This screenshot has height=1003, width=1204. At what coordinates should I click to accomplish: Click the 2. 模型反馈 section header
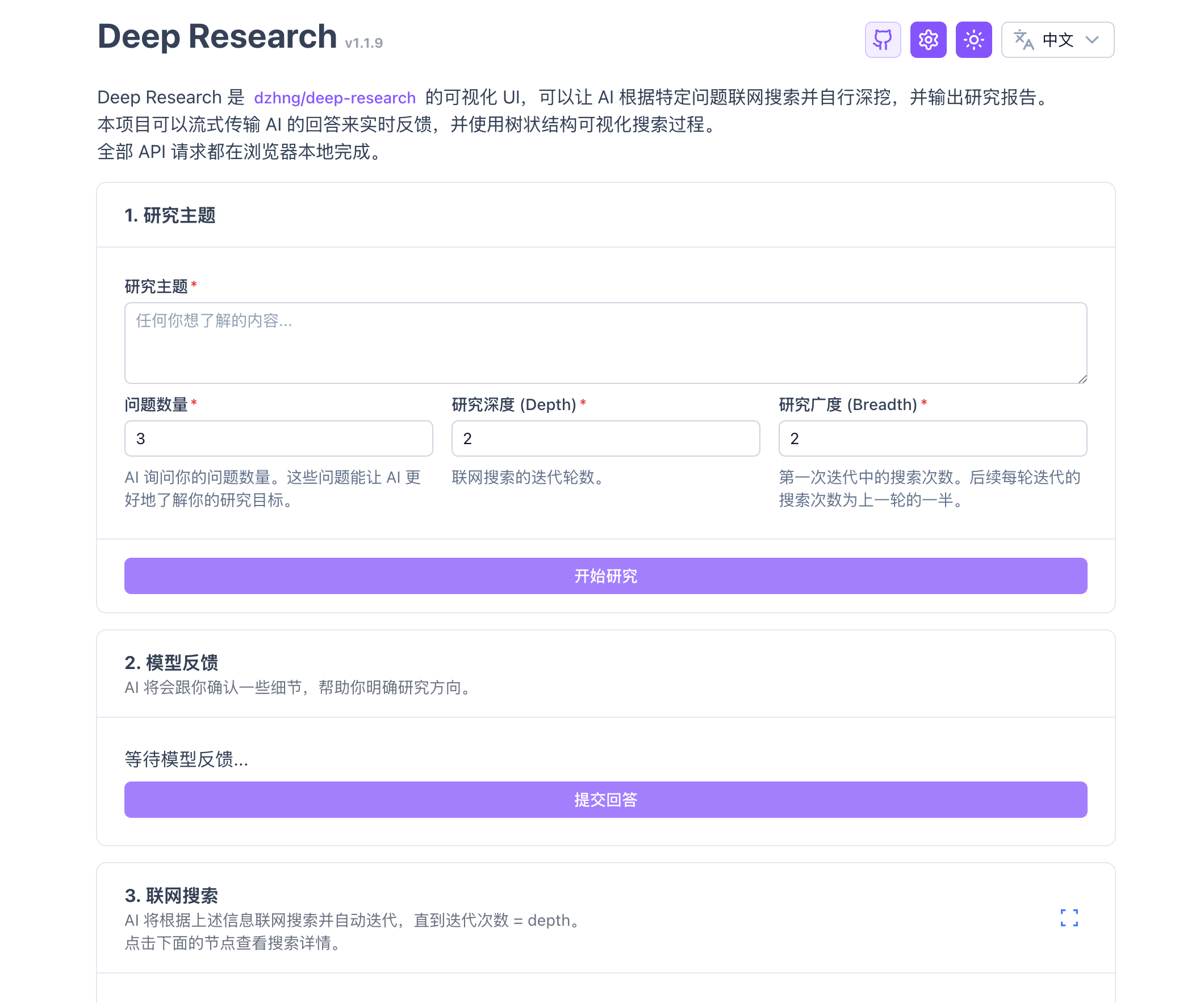pyautogui.click(x=171, y=662)
